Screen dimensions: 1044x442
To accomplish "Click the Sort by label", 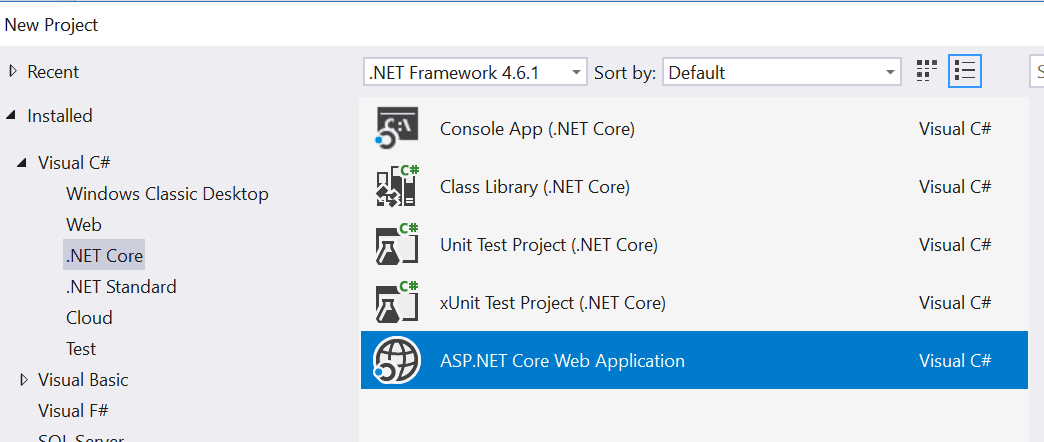I will [x=625, y=73].
